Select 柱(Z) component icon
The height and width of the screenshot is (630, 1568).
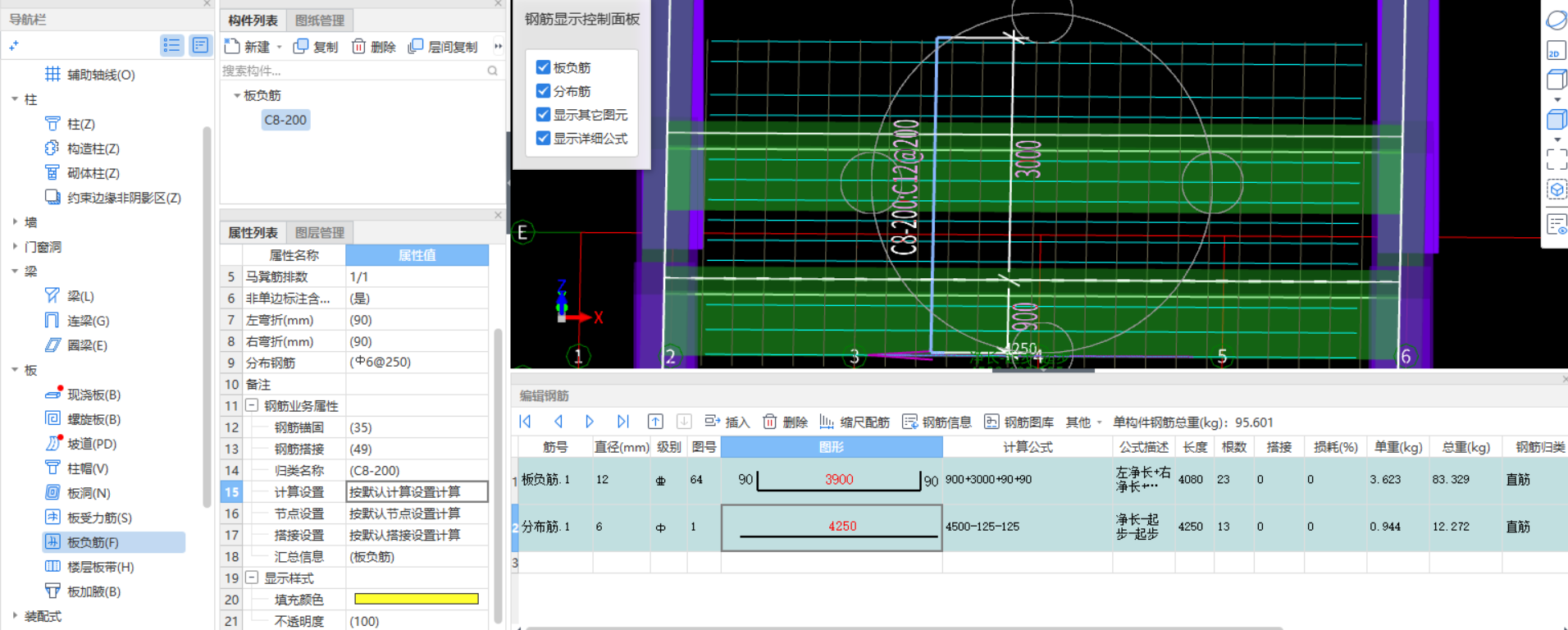click(x=52, y=124)
